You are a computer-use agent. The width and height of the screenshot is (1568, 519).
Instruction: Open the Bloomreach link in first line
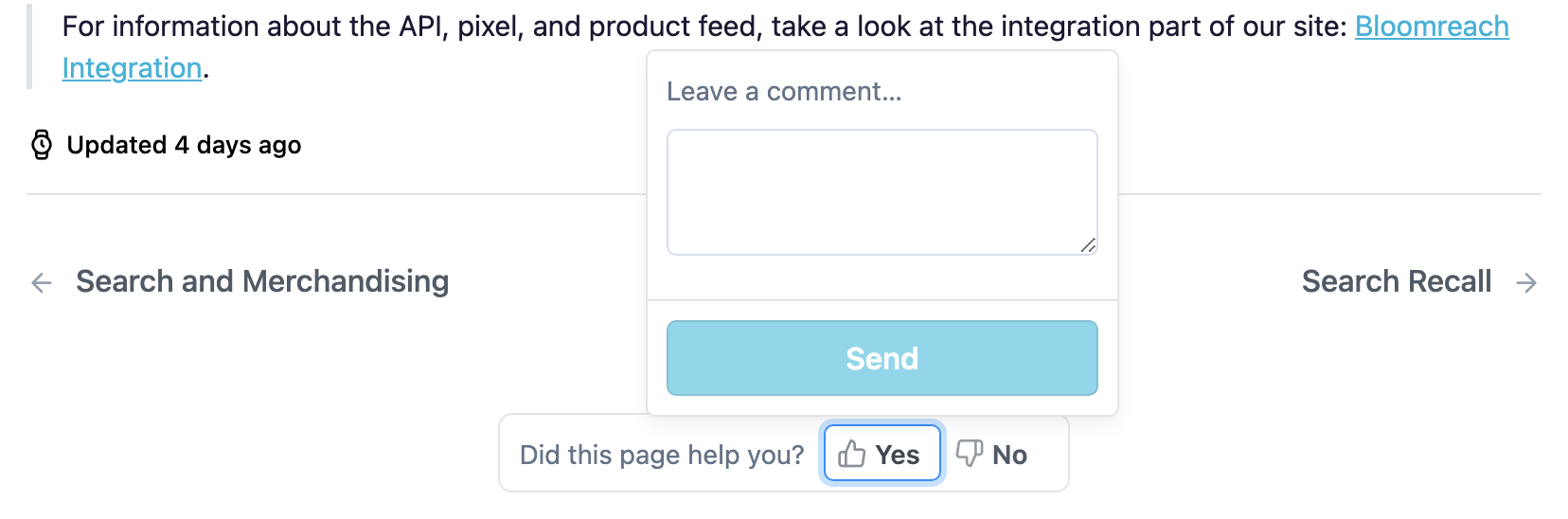[1431, 27]
